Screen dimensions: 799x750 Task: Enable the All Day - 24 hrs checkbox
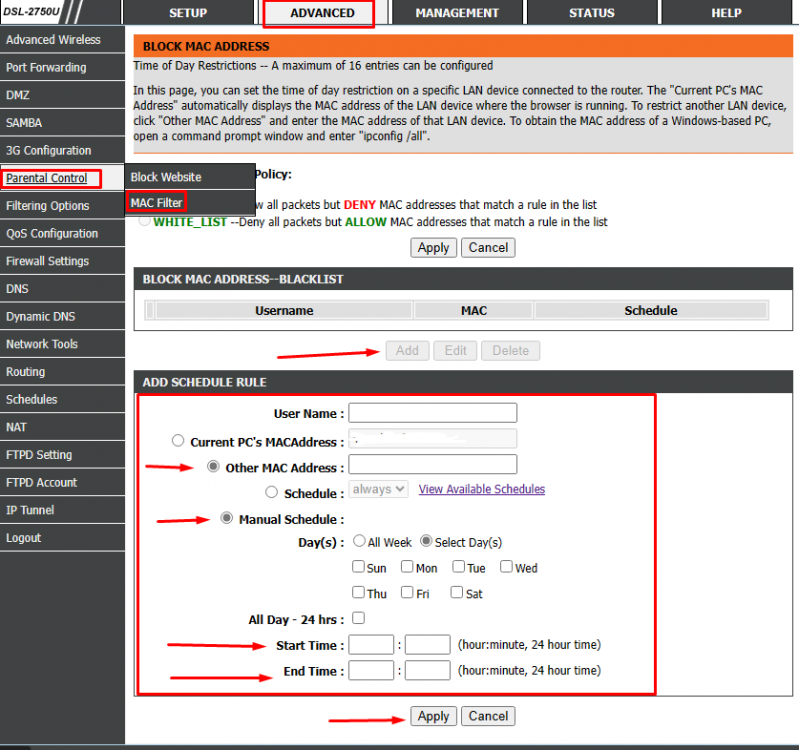359,619
